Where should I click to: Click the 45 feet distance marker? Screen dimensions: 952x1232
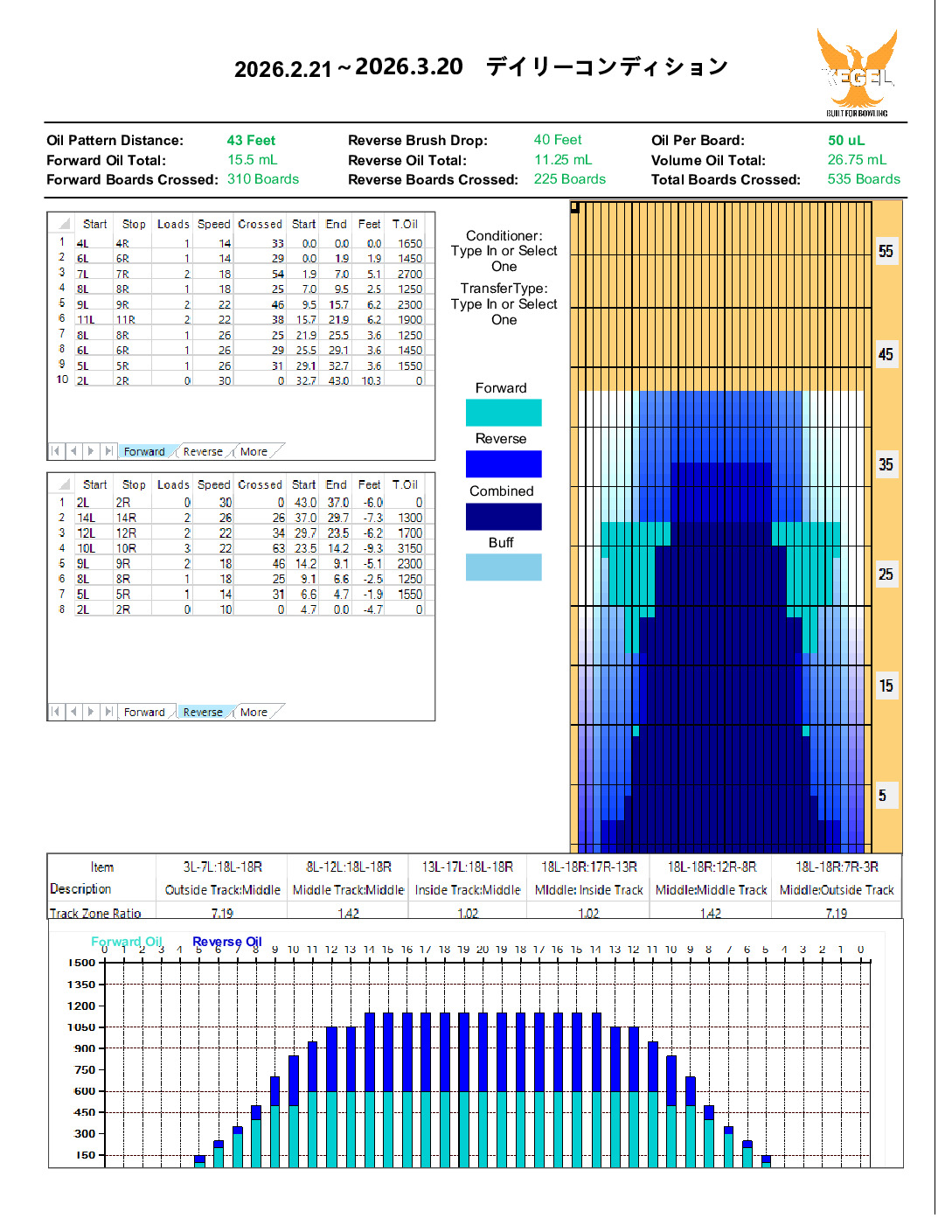[886, 354]
